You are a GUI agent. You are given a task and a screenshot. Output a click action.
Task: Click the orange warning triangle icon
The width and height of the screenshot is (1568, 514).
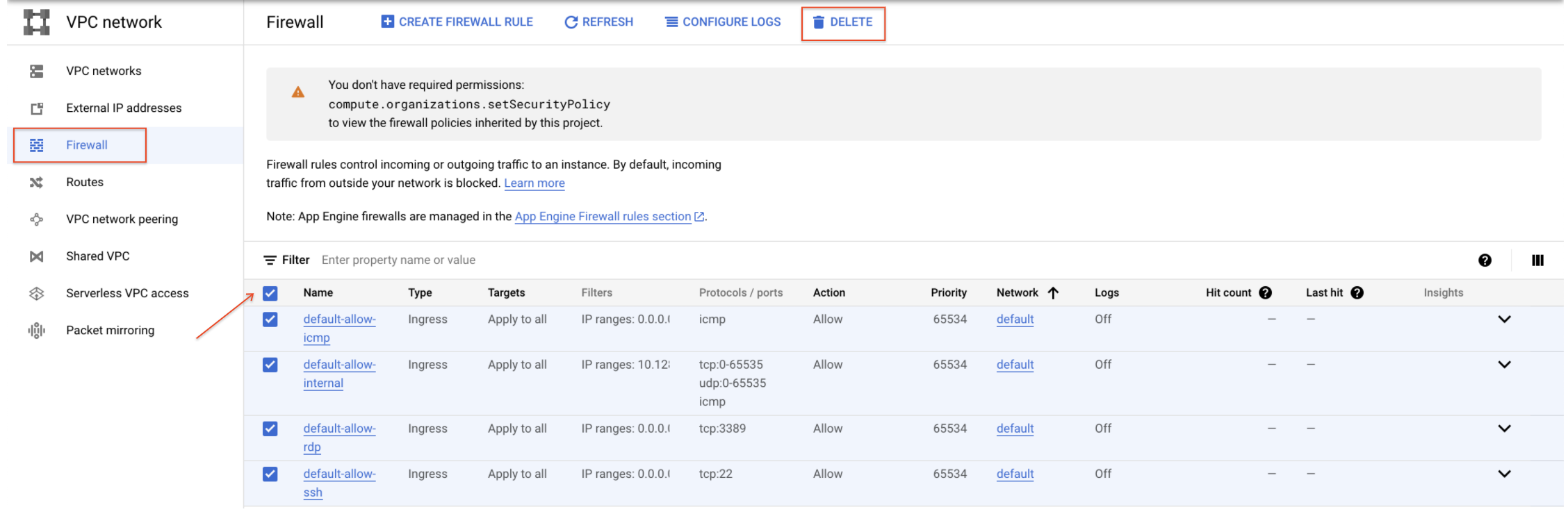(x=298, y=92)
